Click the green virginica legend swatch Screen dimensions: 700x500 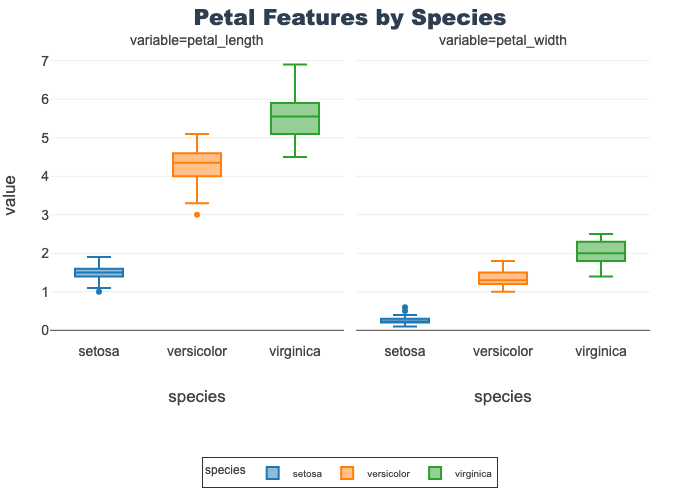(x=435, y=473)
